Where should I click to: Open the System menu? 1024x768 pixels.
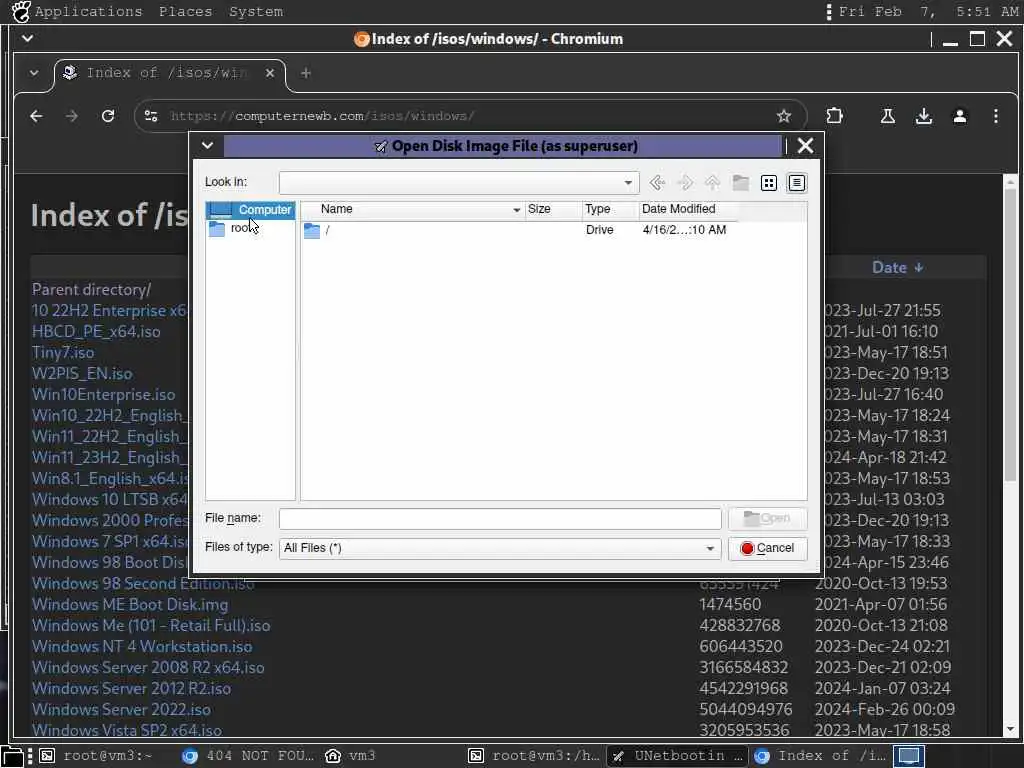pos(255,11)
